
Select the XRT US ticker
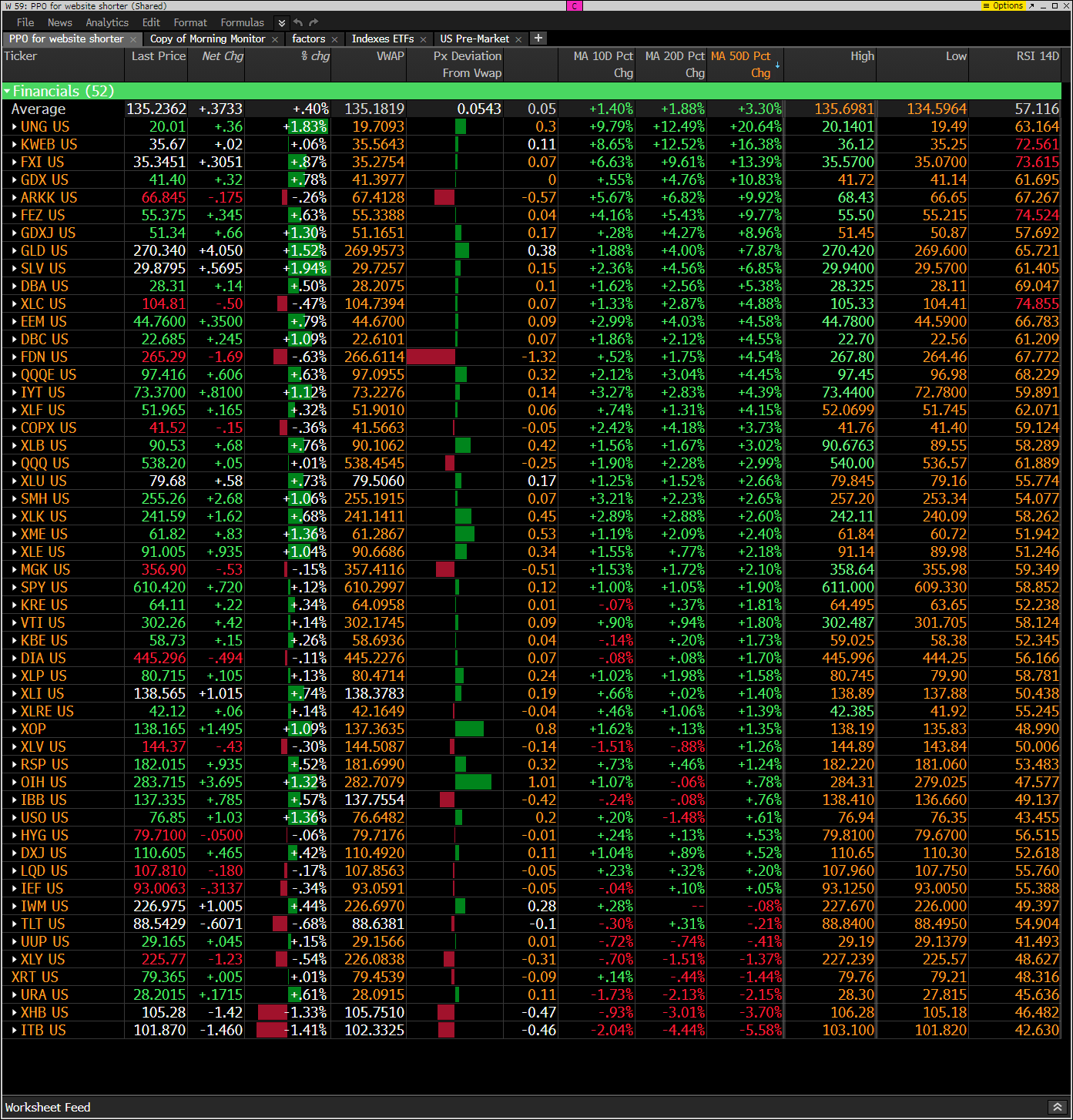click(x=35, y=977)
